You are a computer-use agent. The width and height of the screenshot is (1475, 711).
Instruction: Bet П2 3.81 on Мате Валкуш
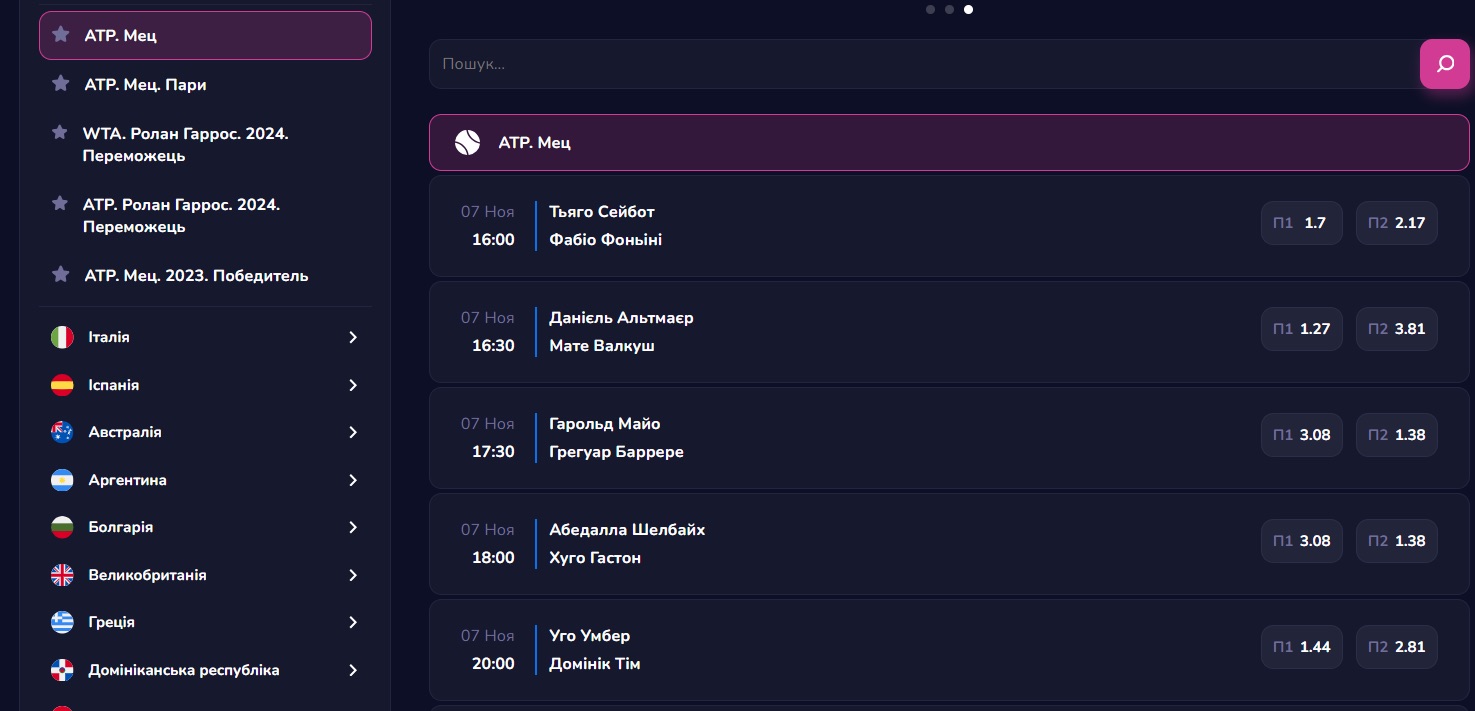coord(1397,329)
